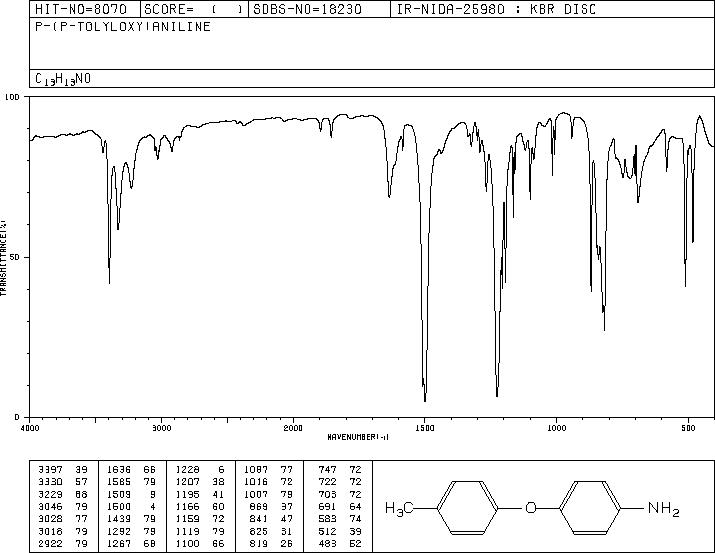Screen dimensions: 715x553
Task: Click the y-axis value 50
Action: click(x=15, y=257)
